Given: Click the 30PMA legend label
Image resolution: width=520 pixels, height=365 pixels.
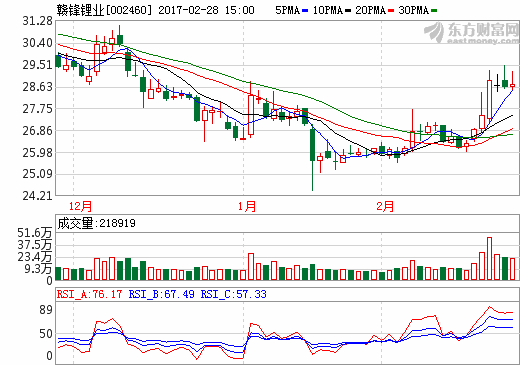Looking at the screenshot, I should click(413, 10).
